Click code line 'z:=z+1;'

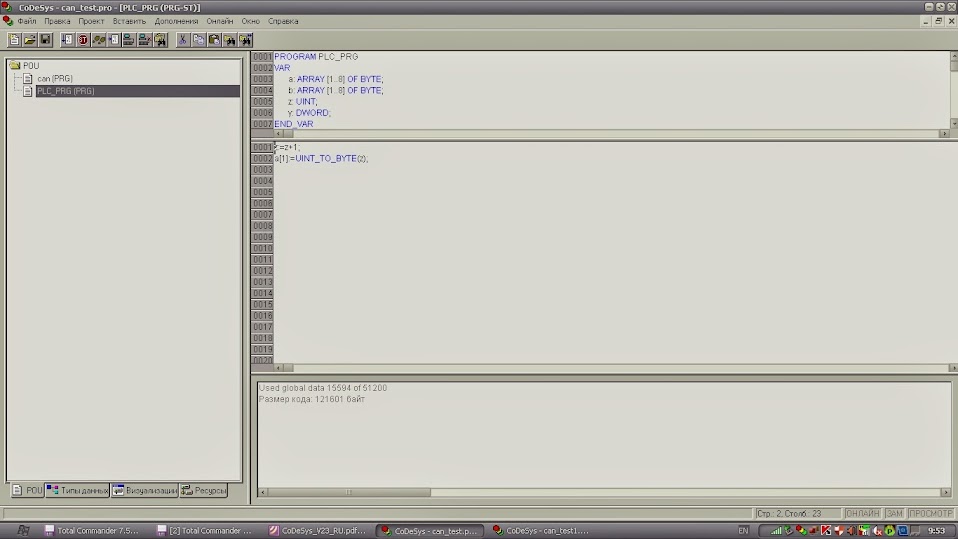[x=287, y=147]
